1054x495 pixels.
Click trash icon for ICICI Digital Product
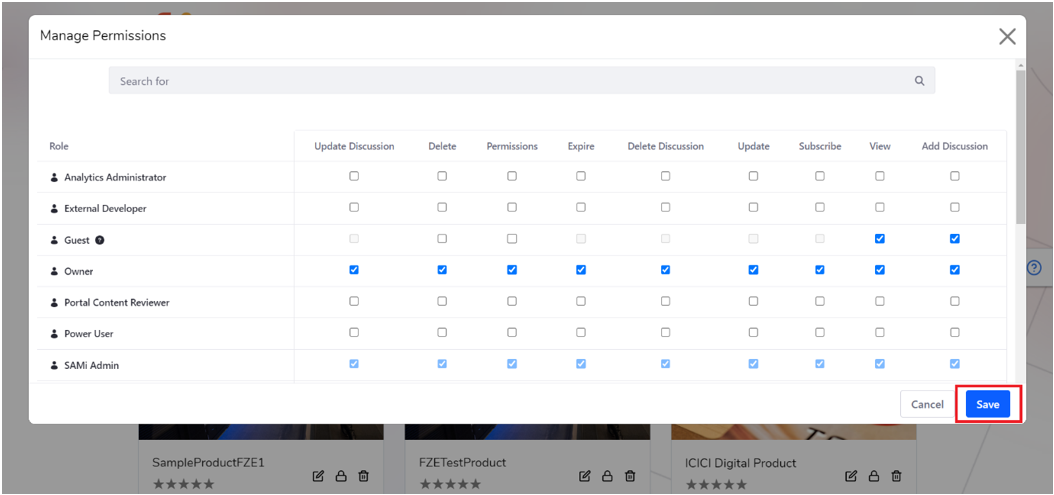pyautogui.click(x=896, y=476)
